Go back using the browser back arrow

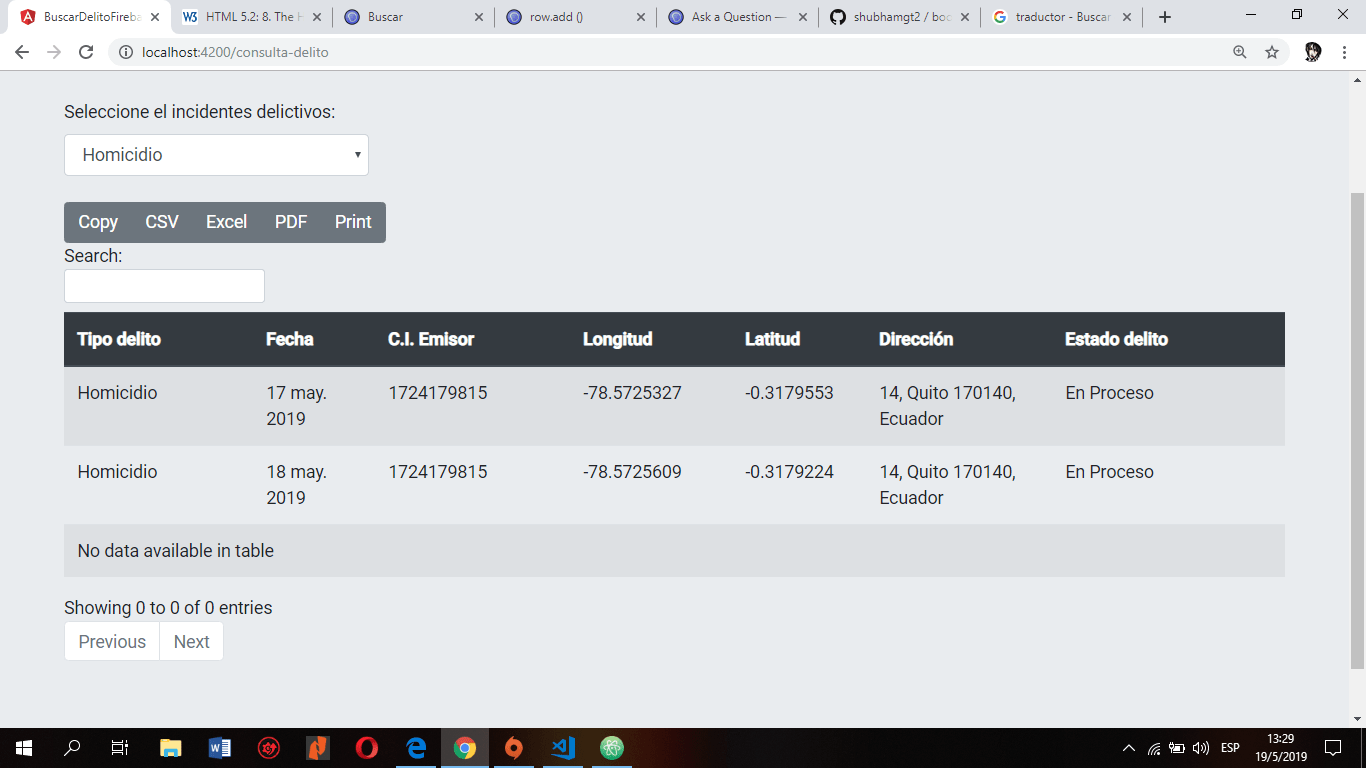[22, 52]
